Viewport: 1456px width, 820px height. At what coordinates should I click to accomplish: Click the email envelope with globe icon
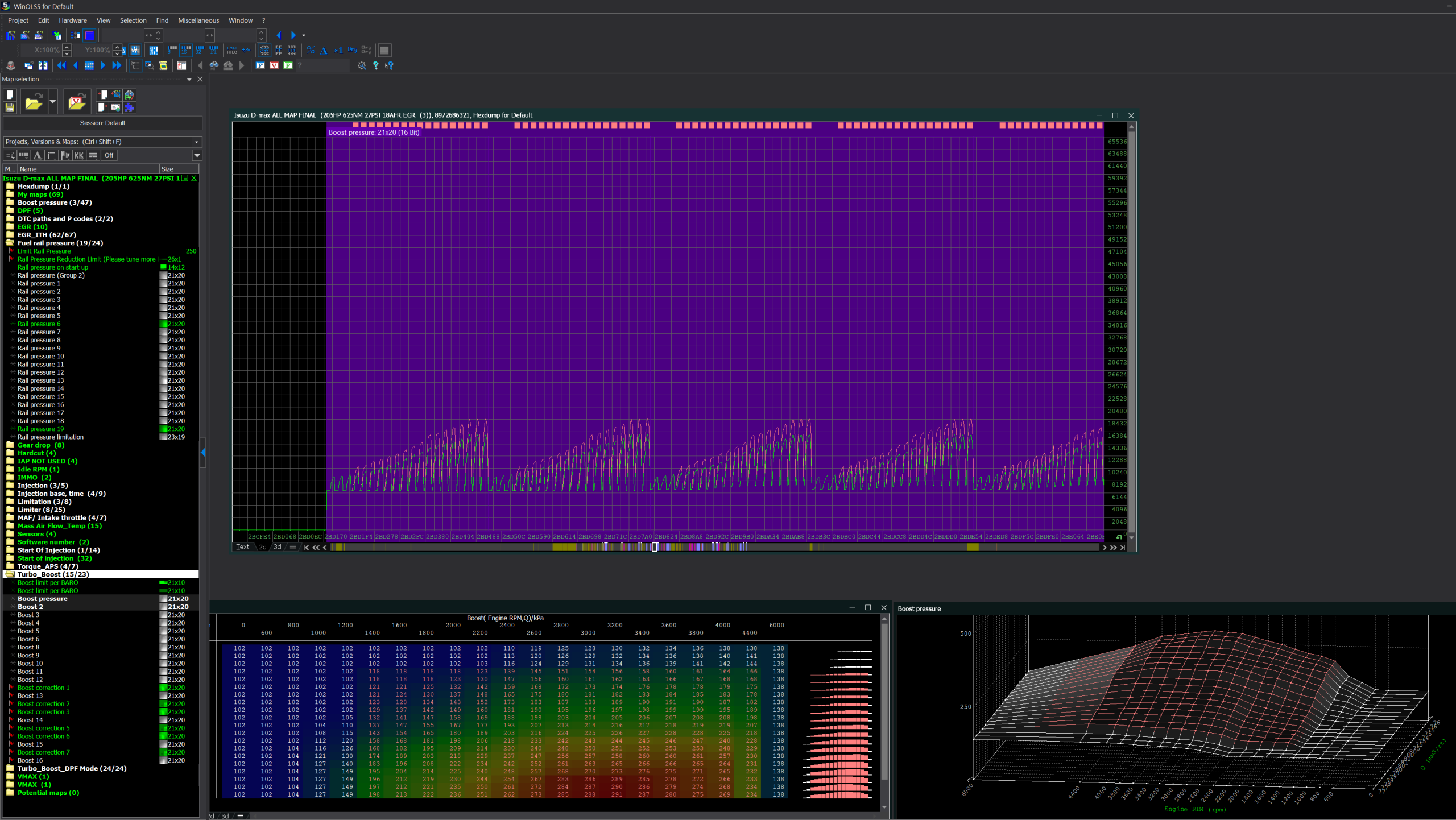(115, 107)
